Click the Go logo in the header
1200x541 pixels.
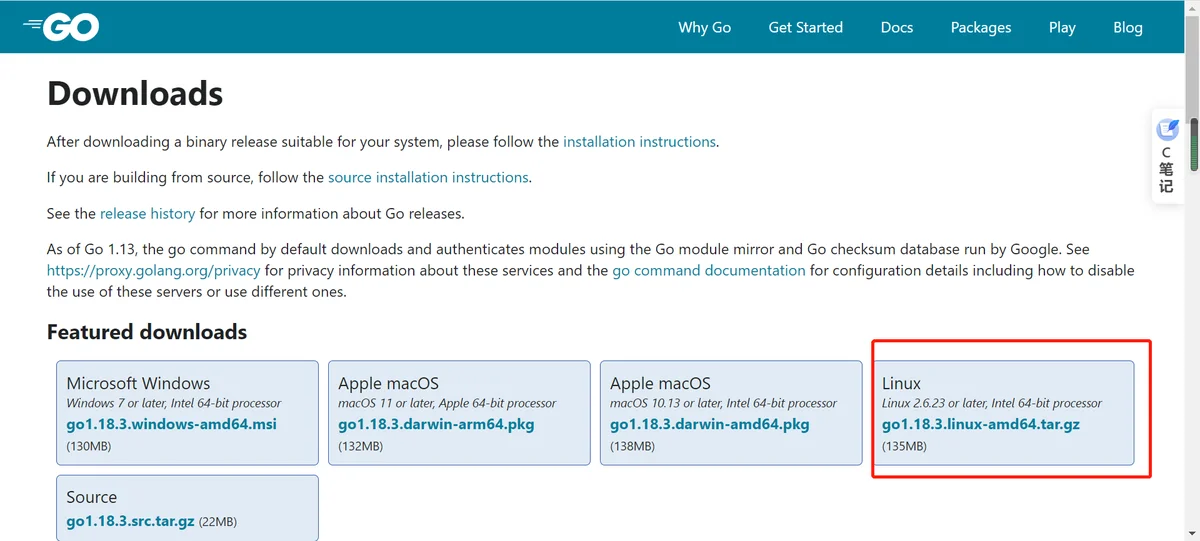point(61,27)
